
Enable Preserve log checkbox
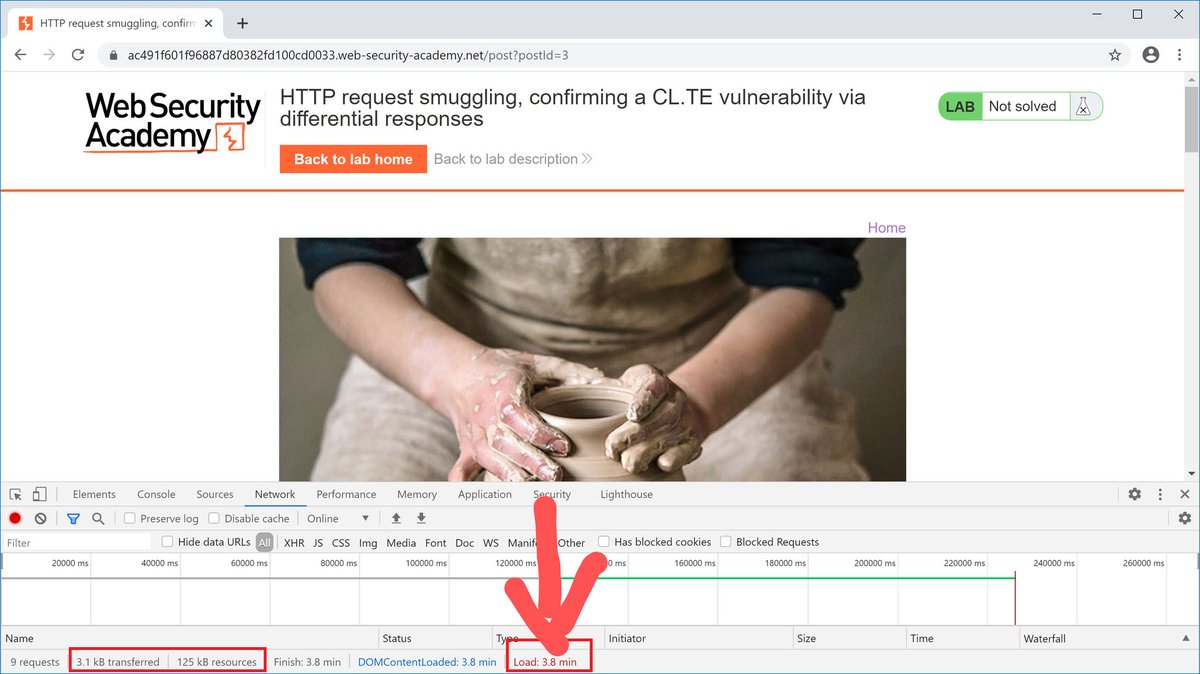tap(129, 518)
